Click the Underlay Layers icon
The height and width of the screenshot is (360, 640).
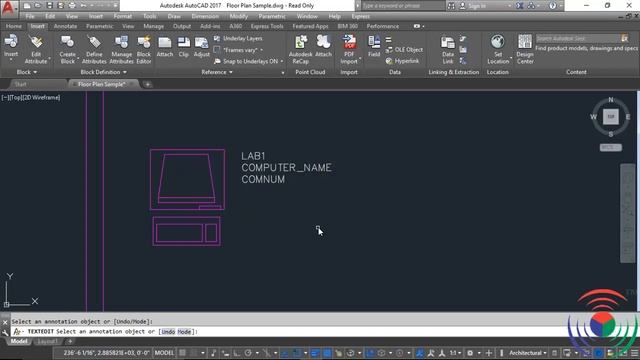tap(217, 38)
